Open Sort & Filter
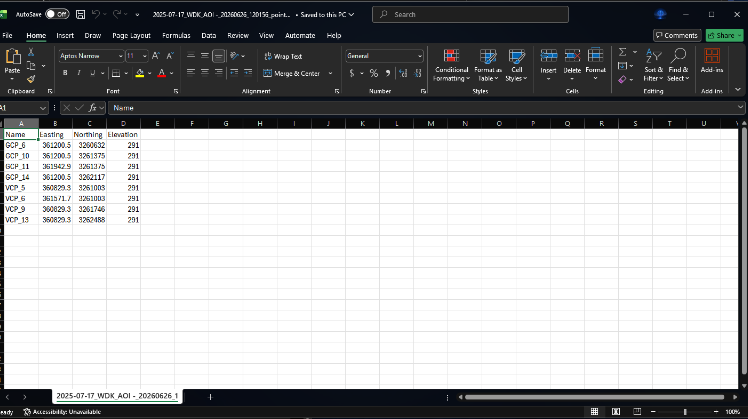Image resolution: width=748 pixels, height=419 pixels. click(653, 65)
